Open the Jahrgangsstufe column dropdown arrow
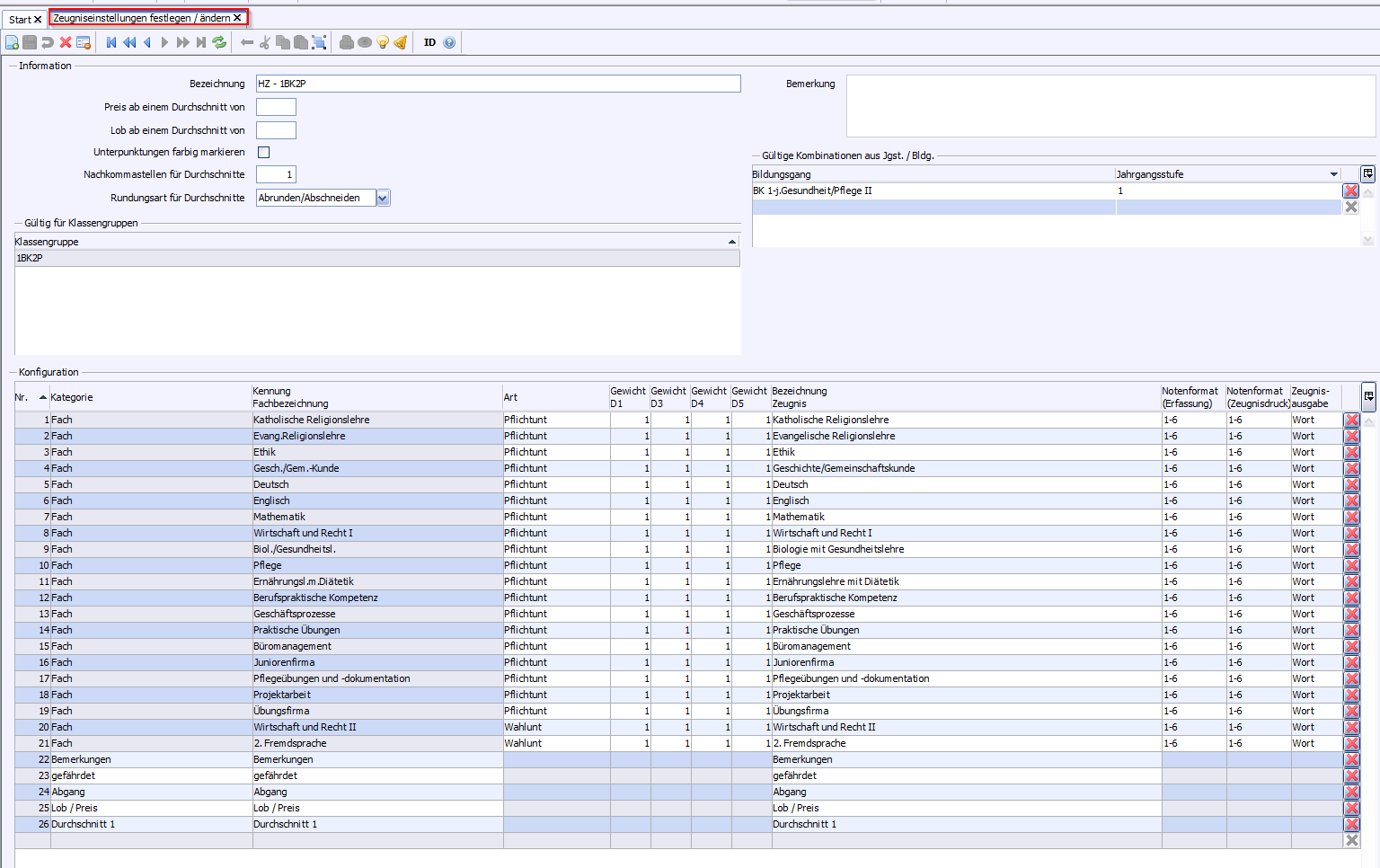Image resolution: width=1380 pixels, height=868 pixels. (x=1333, y=174)
